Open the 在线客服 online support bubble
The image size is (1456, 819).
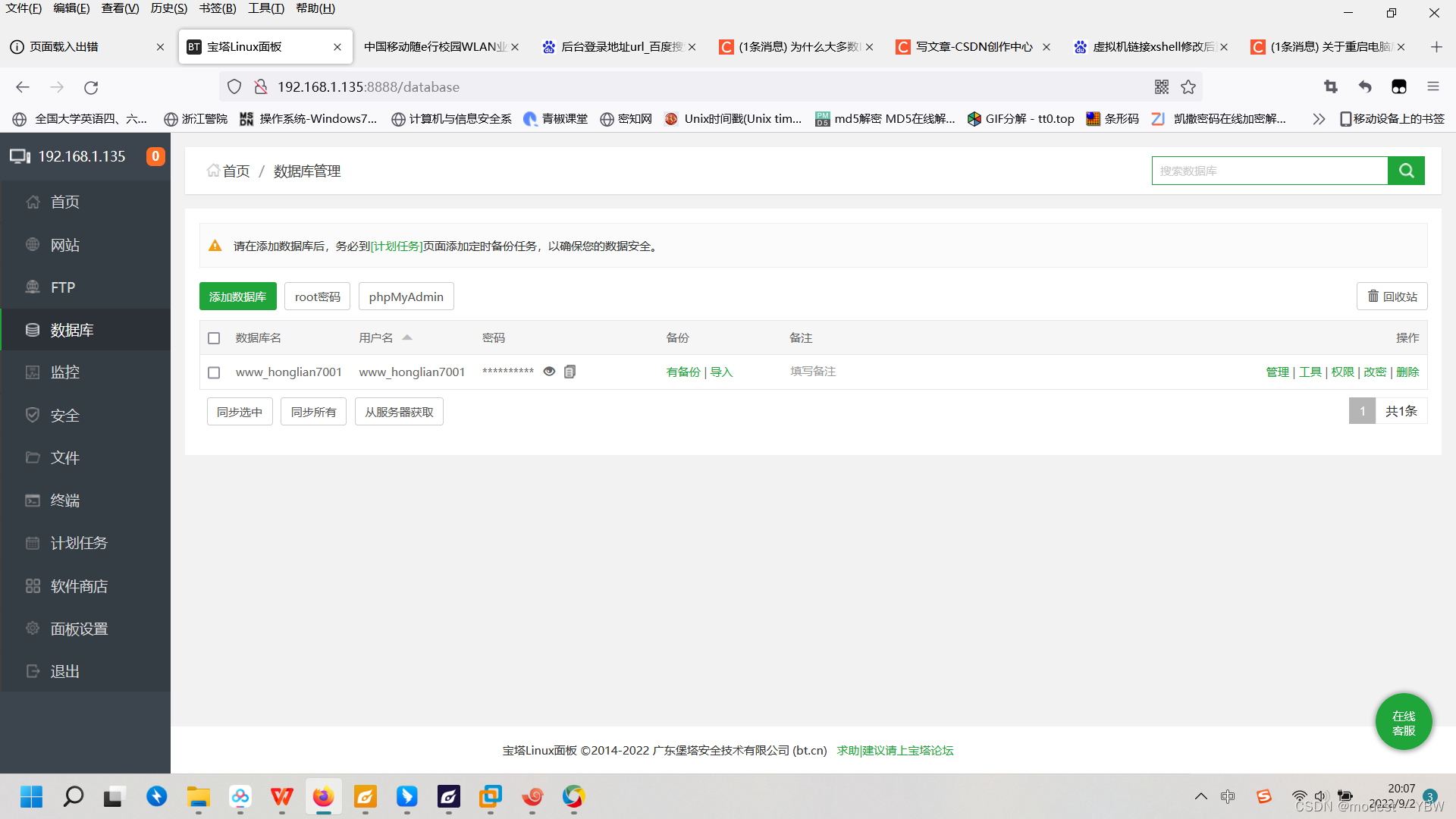pos(1403,722)
